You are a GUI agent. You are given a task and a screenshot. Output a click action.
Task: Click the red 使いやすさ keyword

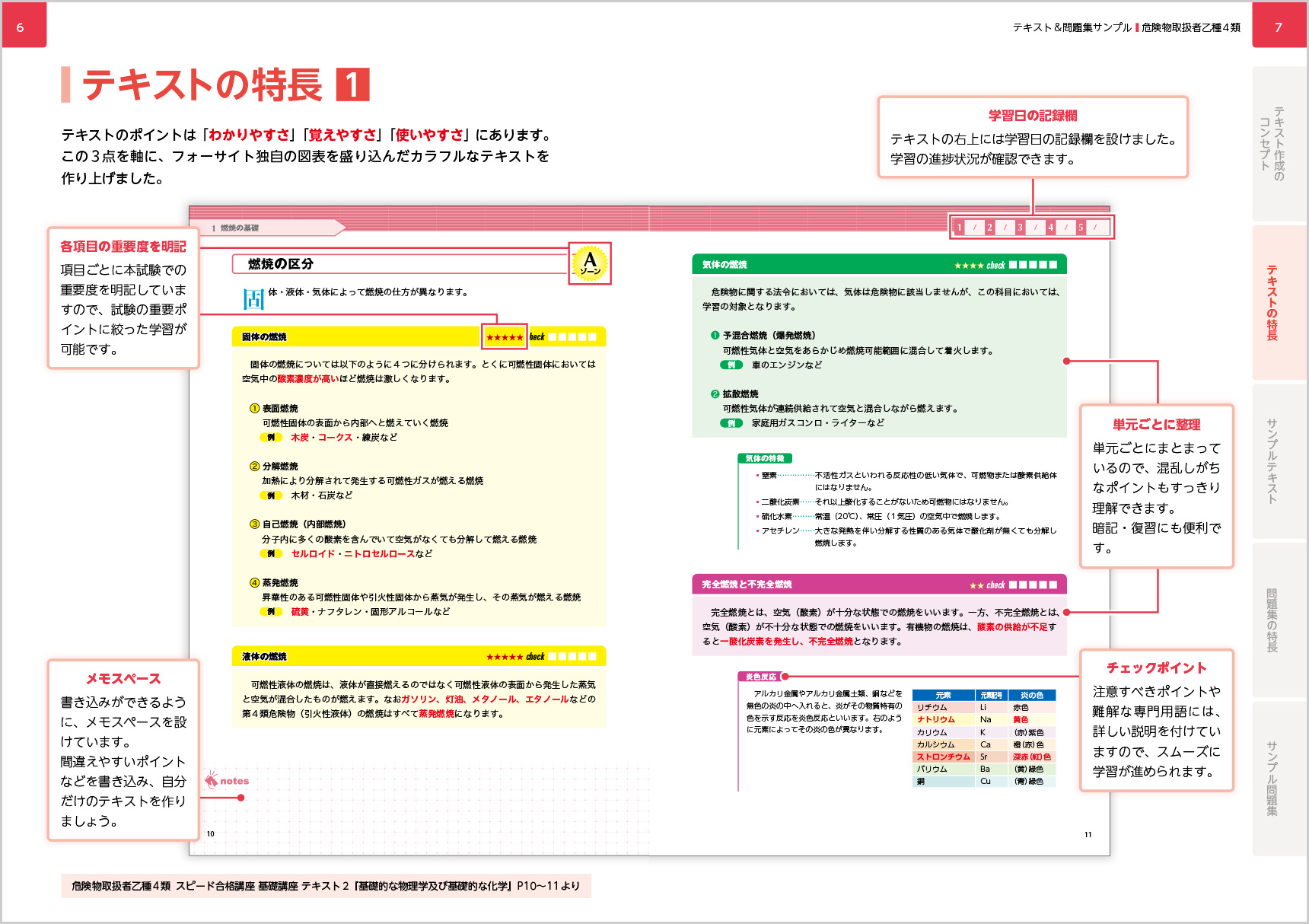[x=430, y=135]
